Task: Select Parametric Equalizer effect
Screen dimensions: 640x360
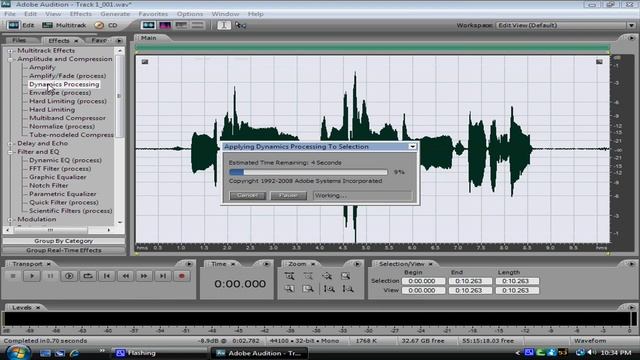Action: [62, 194]
